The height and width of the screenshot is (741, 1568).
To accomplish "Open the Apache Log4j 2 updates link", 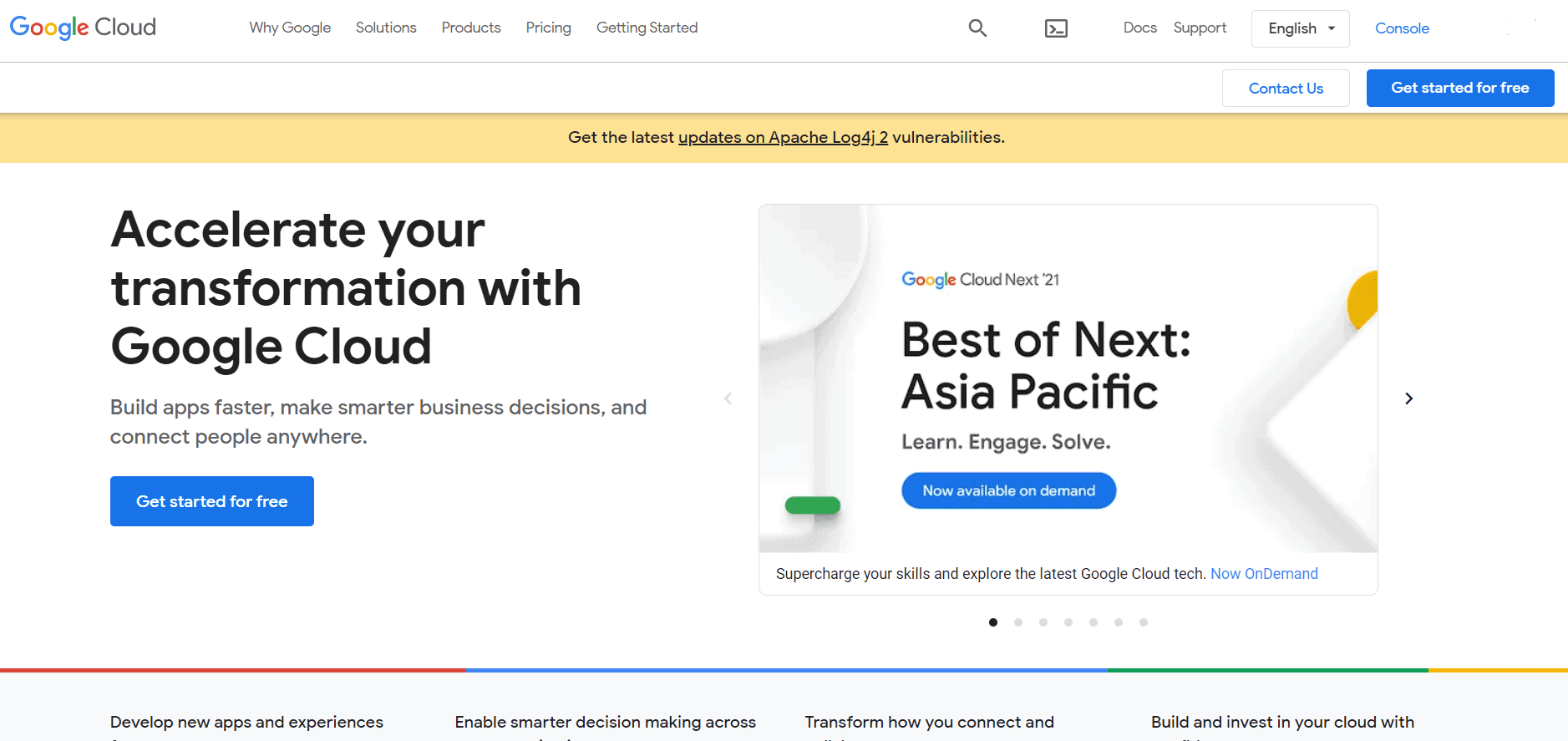I will point(783,137).
